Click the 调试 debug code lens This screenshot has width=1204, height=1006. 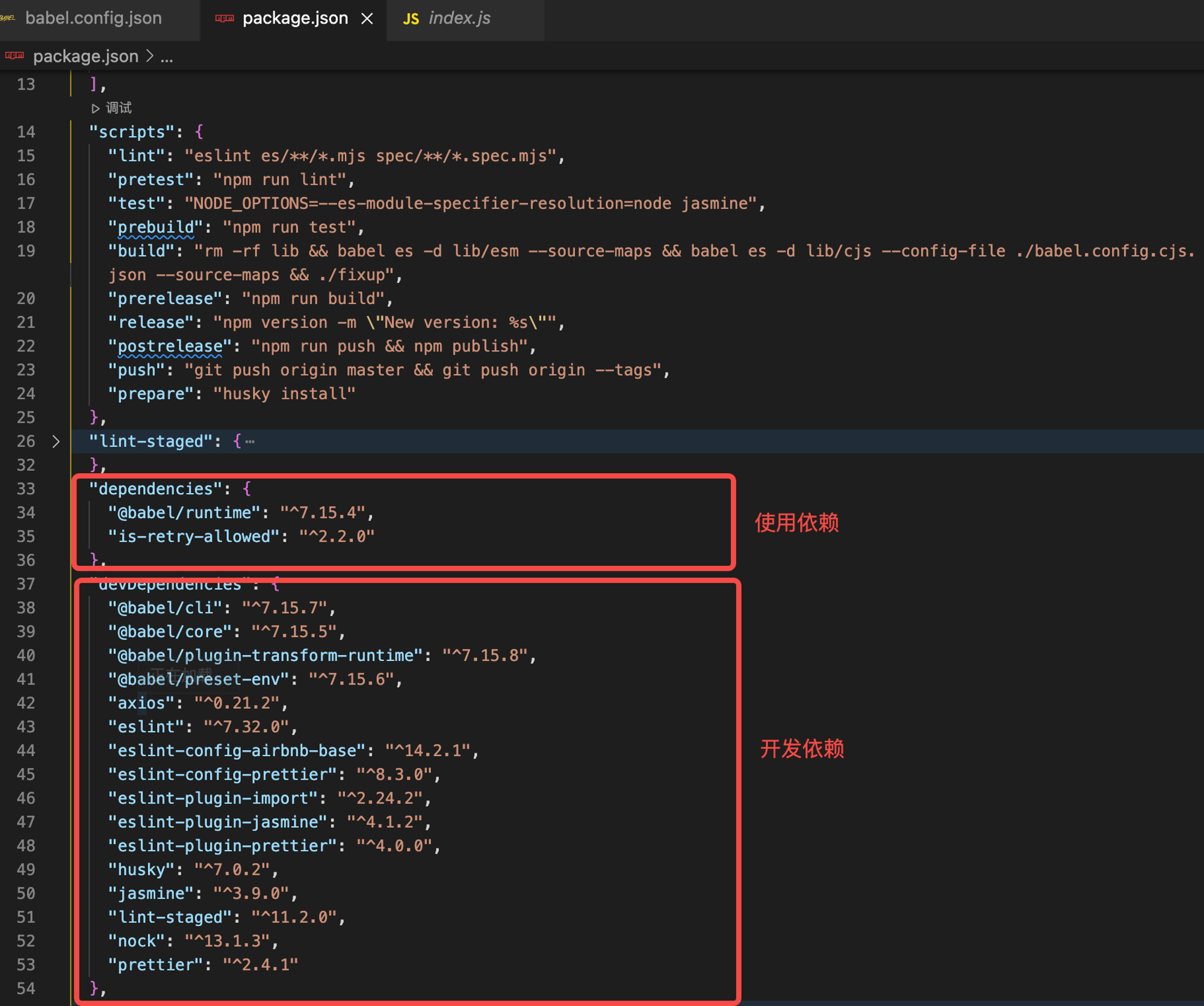[x=119, y=108]
